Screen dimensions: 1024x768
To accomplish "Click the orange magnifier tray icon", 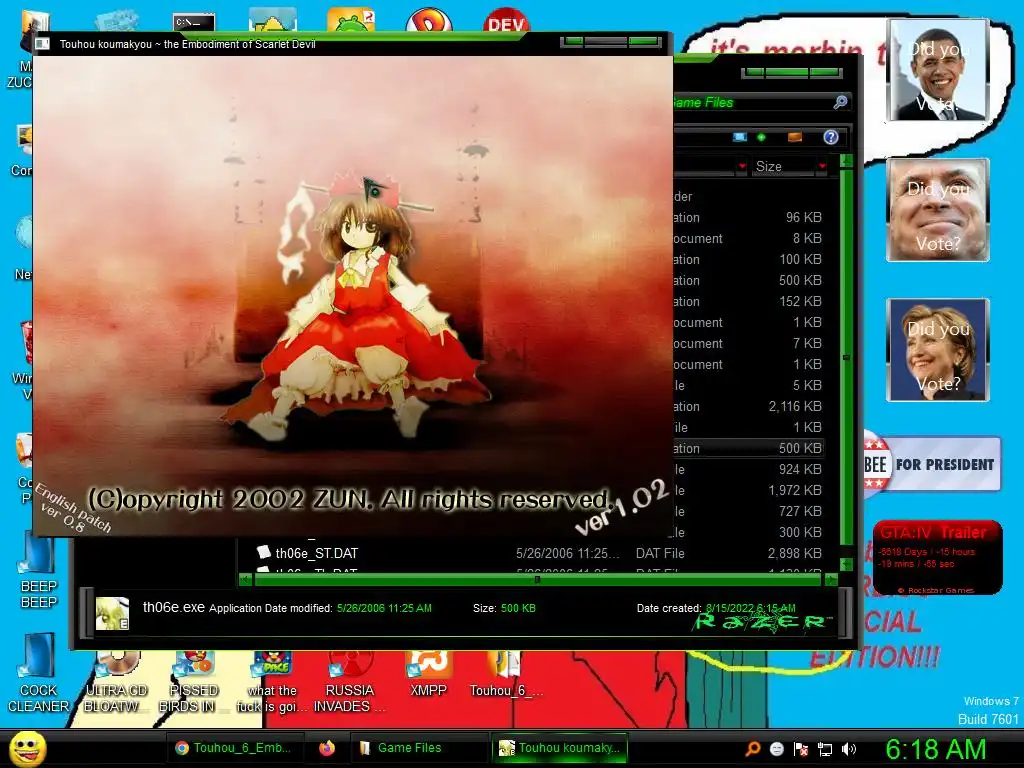I will (x=753, y=748).
